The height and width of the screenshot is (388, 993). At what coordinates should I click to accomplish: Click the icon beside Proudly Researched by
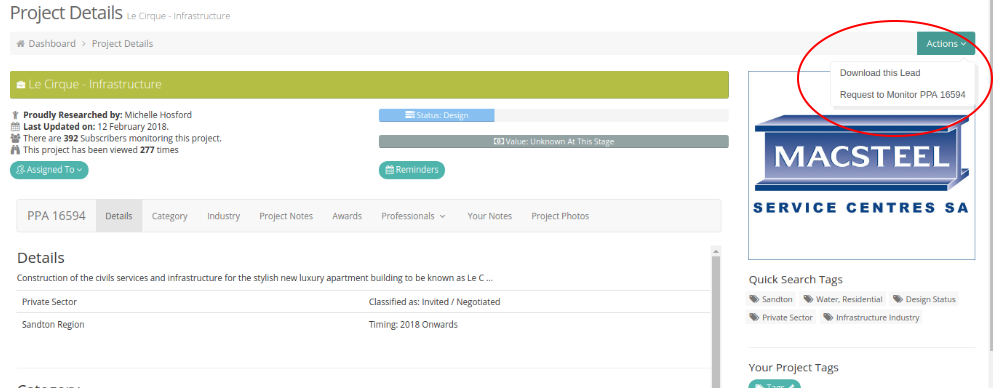point(15,115)
